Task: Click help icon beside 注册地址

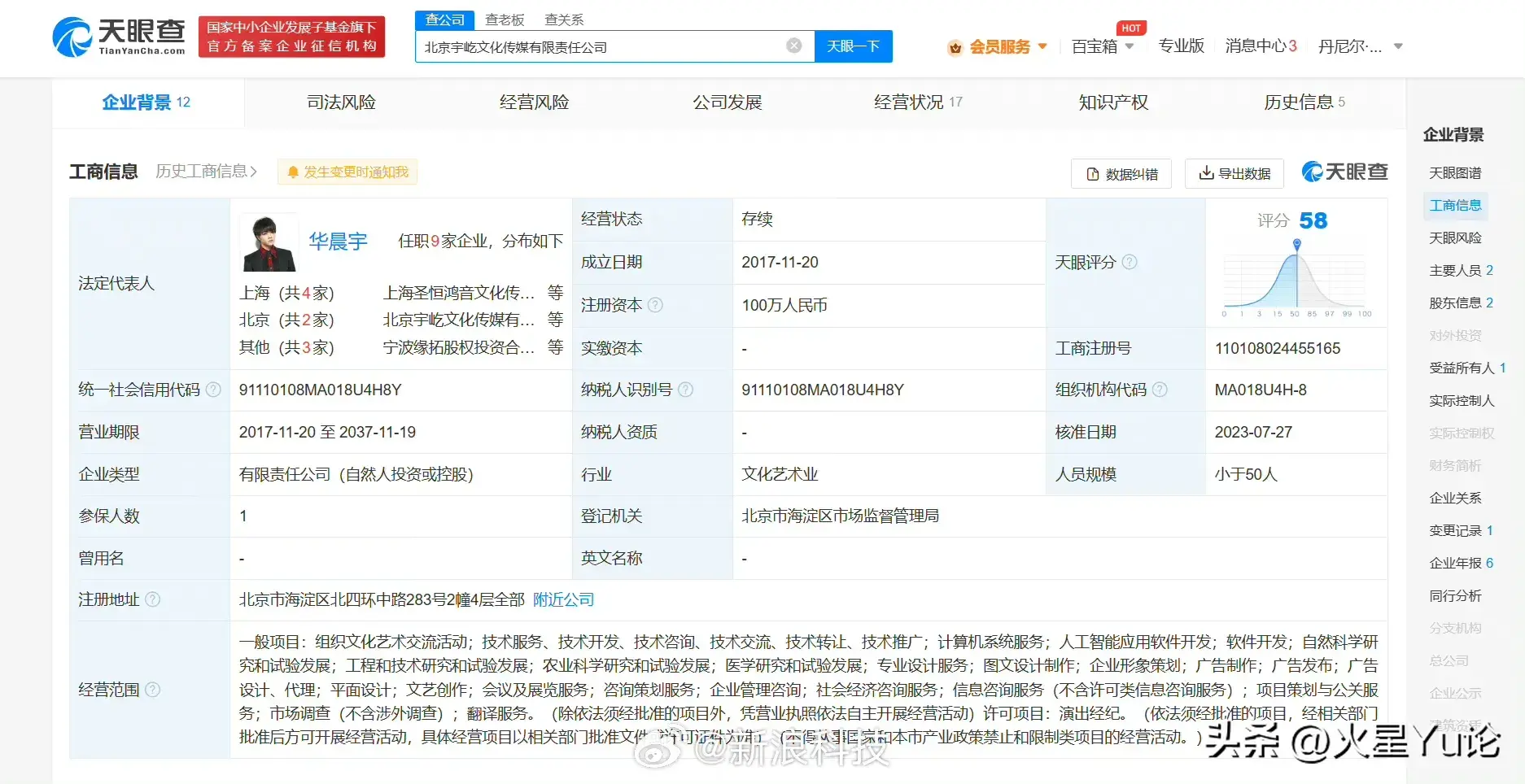Action: point(152,599)
